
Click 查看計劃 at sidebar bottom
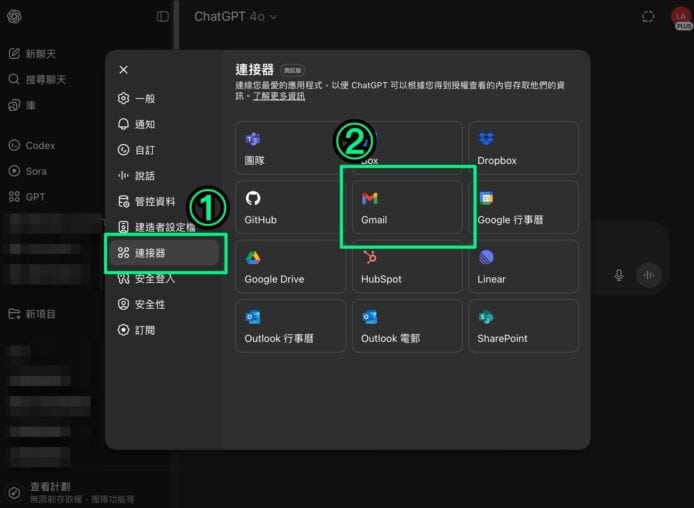[50, 487]
